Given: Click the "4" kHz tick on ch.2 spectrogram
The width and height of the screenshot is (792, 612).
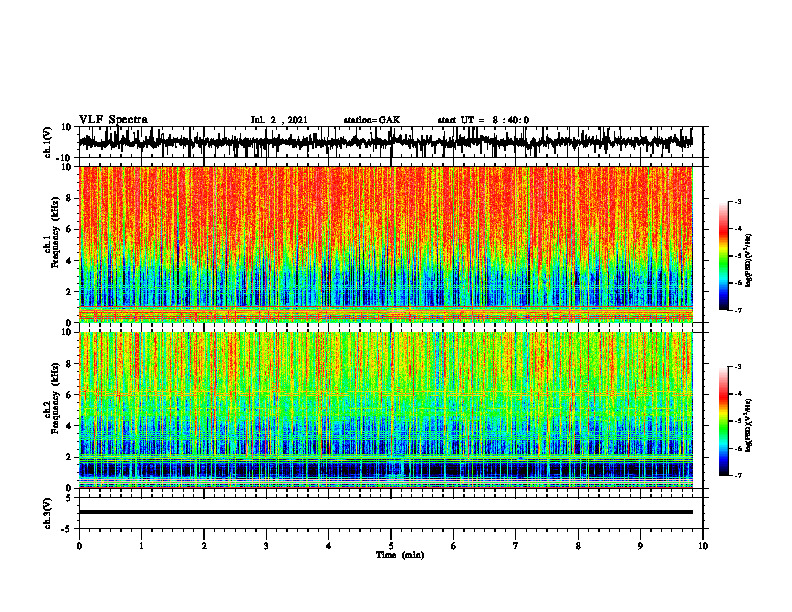Looking at the screenshot, I should 69,426.
